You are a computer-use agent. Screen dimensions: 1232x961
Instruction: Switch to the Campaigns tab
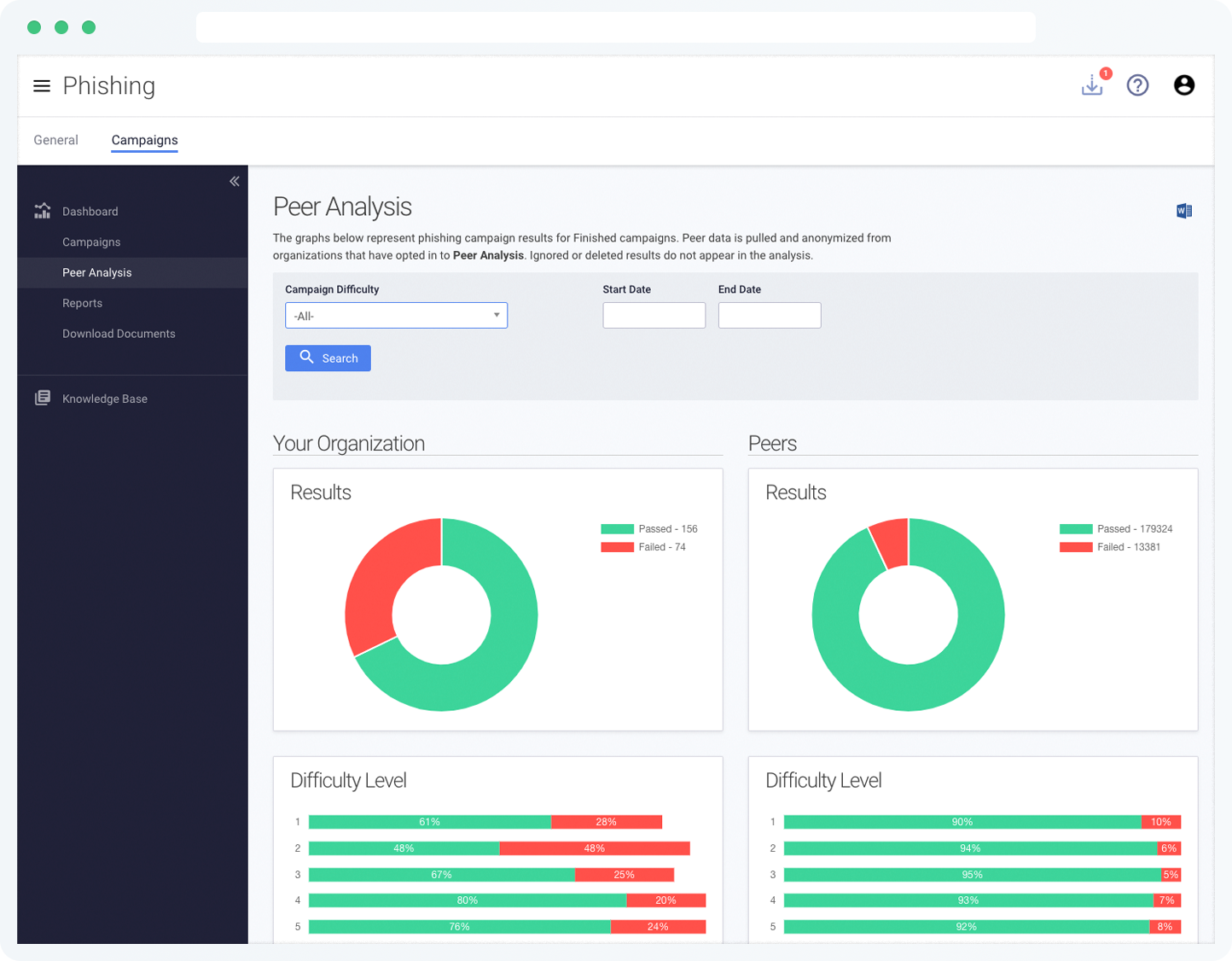[x=144, y=140]
